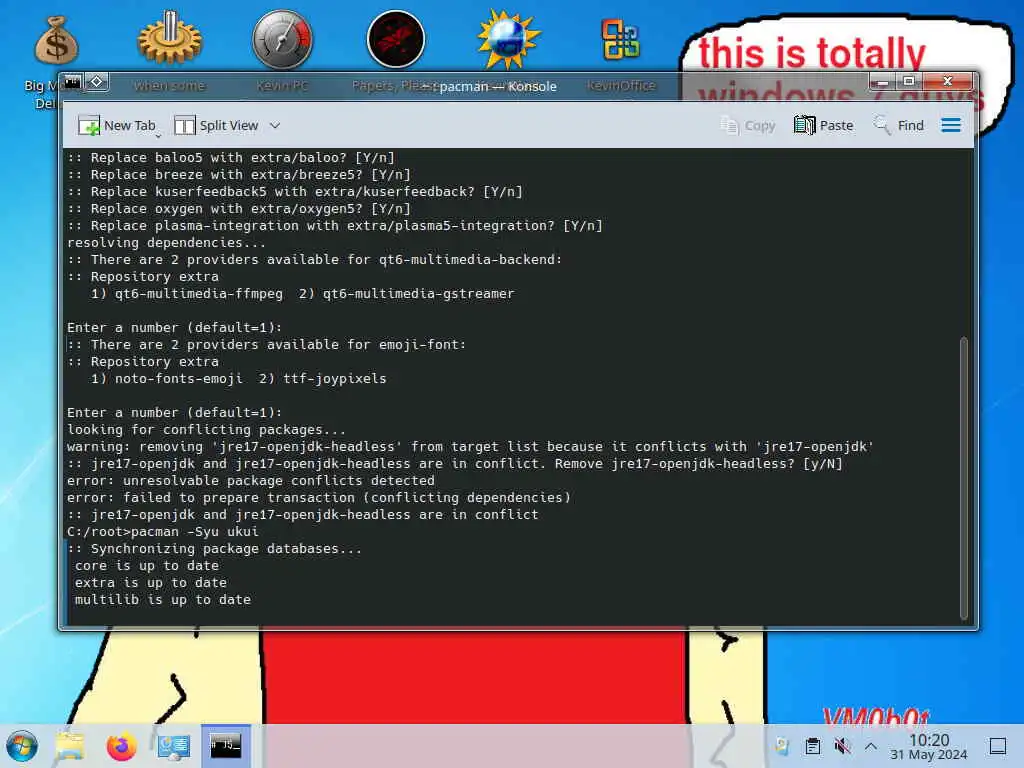
Task: Minimize the Konsole window
Action: (x=882, y=82)
